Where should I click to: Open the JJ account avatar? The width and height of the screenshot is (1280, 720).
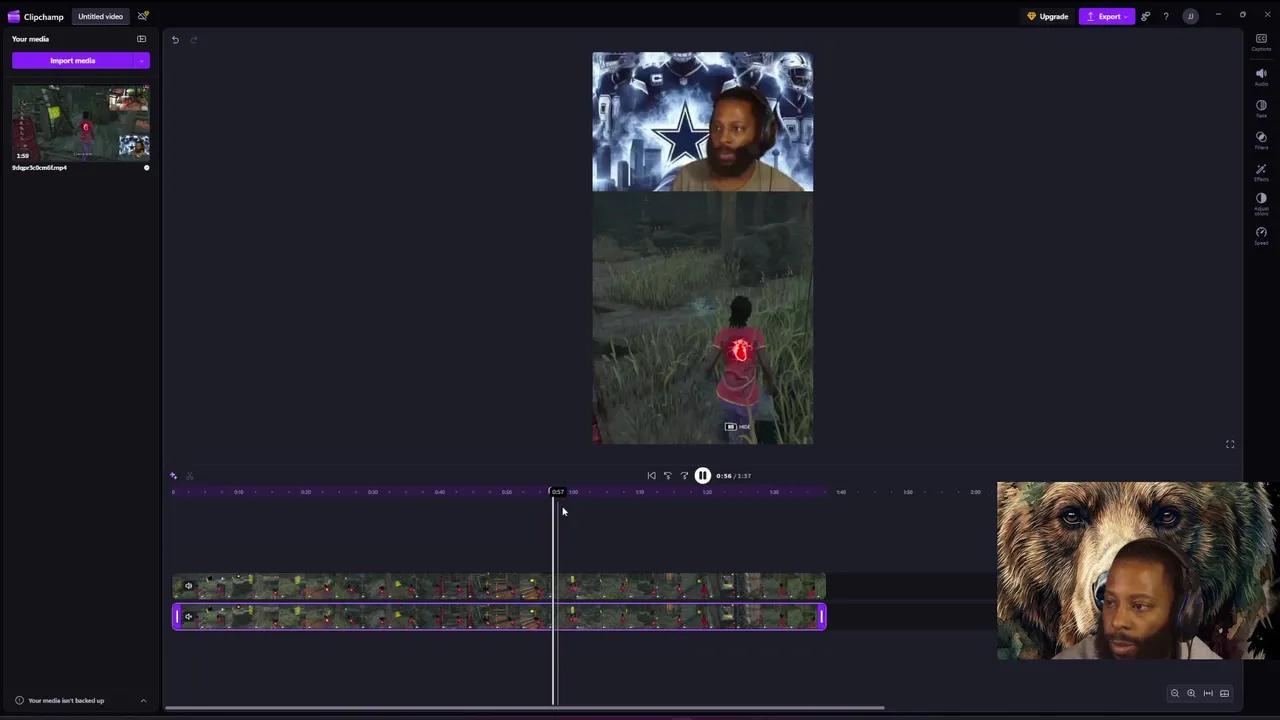pos(1190,16)
